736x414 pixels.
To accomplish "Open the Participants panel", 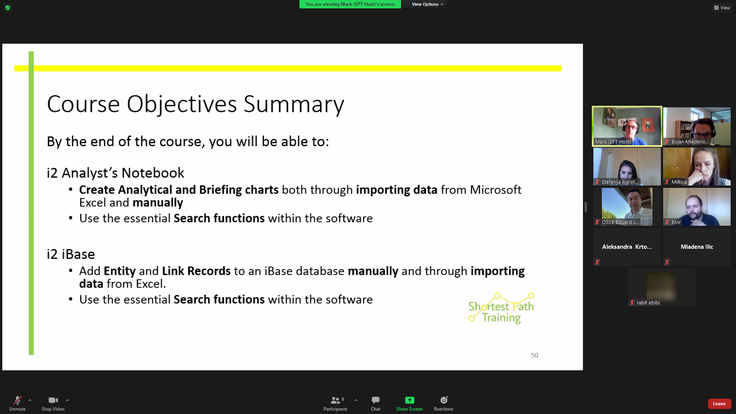I will (335, 401).
